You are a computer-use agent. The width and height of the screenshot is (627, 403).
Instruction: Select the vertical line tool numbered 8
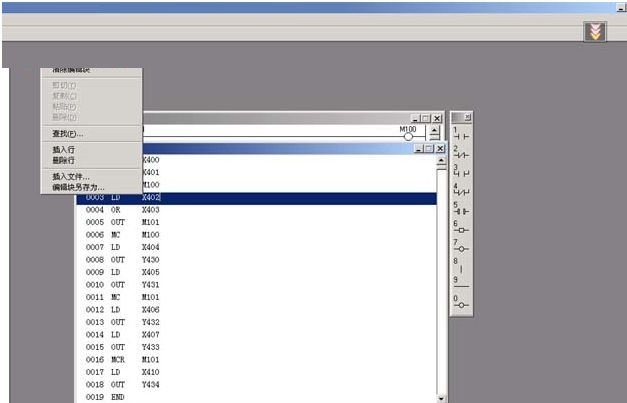[461, 265]
